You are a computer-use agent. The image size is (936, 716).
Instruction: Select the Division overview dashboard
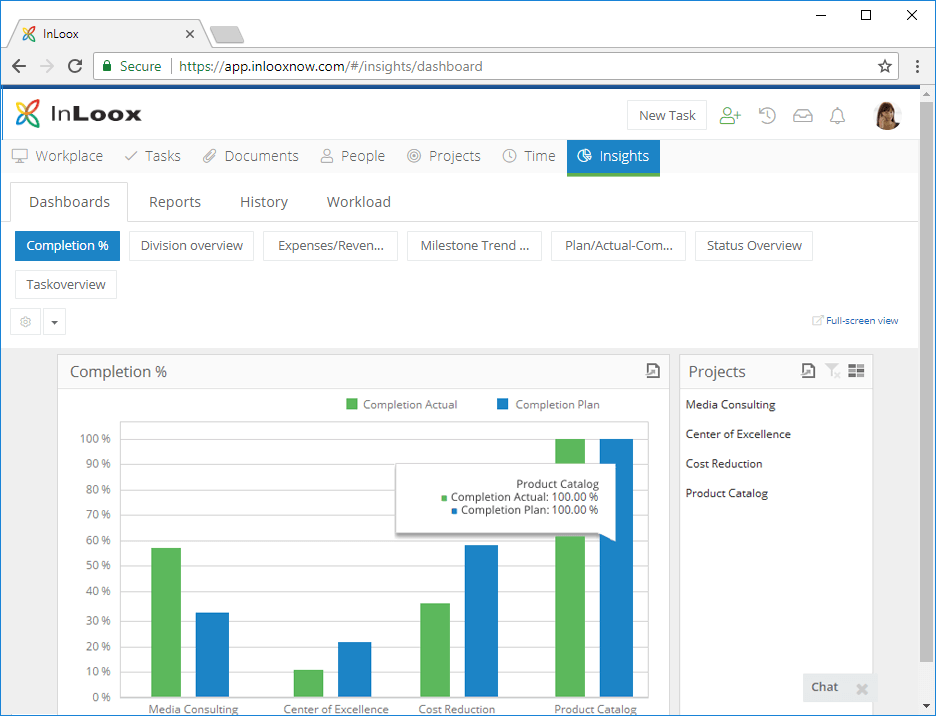(x=192, y=245)
